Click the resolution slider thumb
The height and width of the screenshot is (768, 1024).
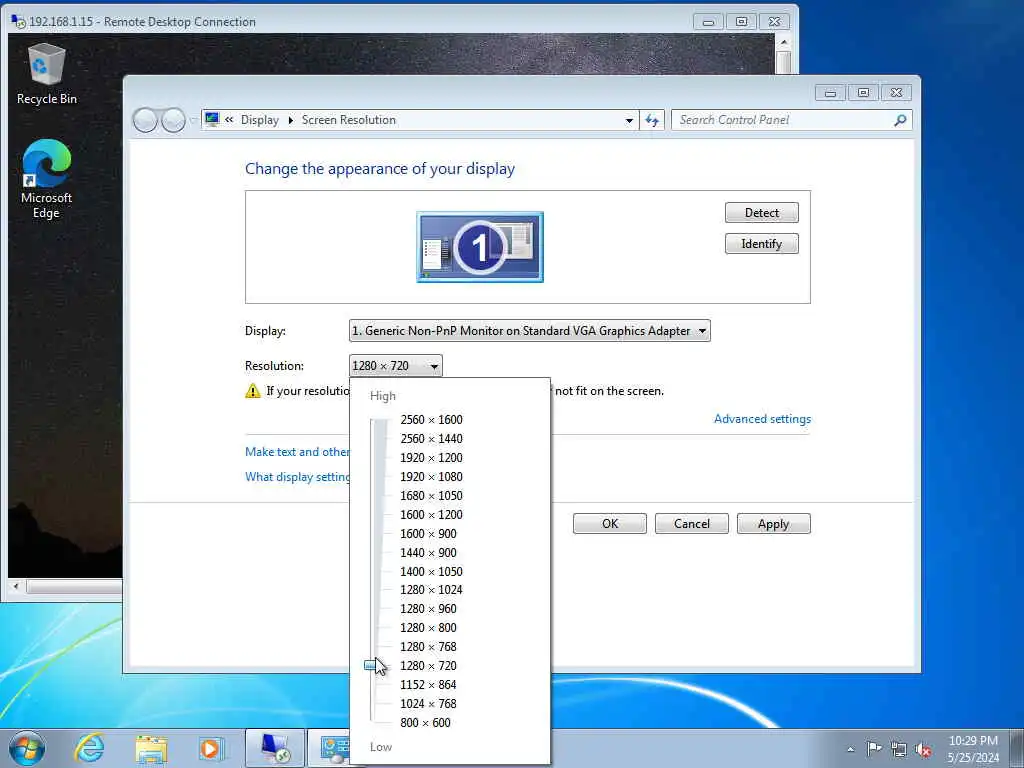372,665
